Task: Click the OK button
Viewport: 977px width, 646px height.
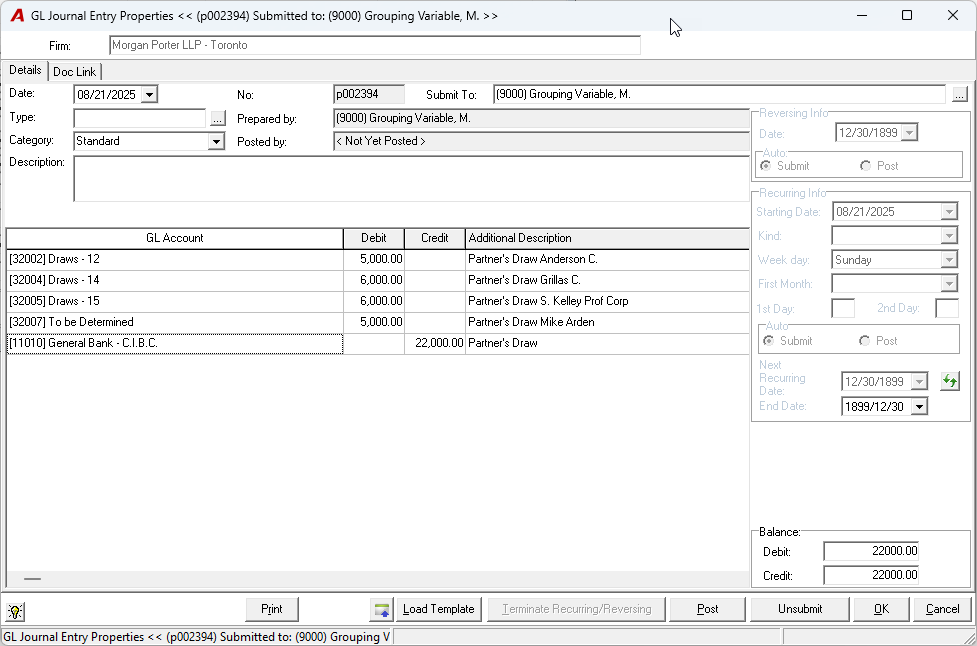Action: pyautogui.click(x=882, y=609)
